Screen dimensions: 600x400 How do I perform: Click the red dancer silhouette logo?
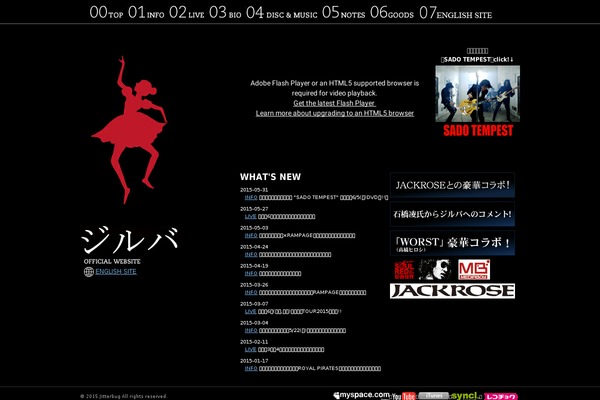point(129,130)
